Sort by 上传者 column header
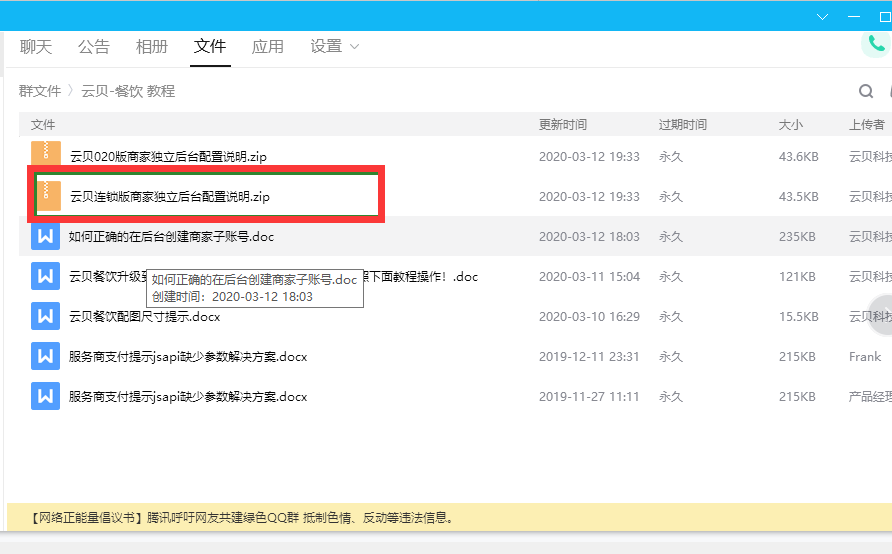Viewport: 892px width, 554px height. pos(867,125)
